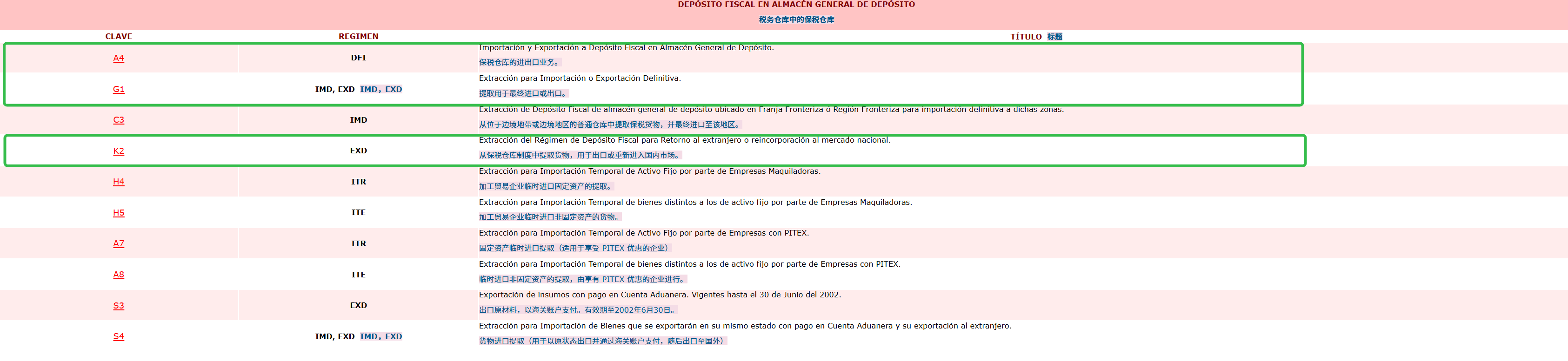Open the A7 clave link
1568x361 pixels.
[x=118, y=244]
